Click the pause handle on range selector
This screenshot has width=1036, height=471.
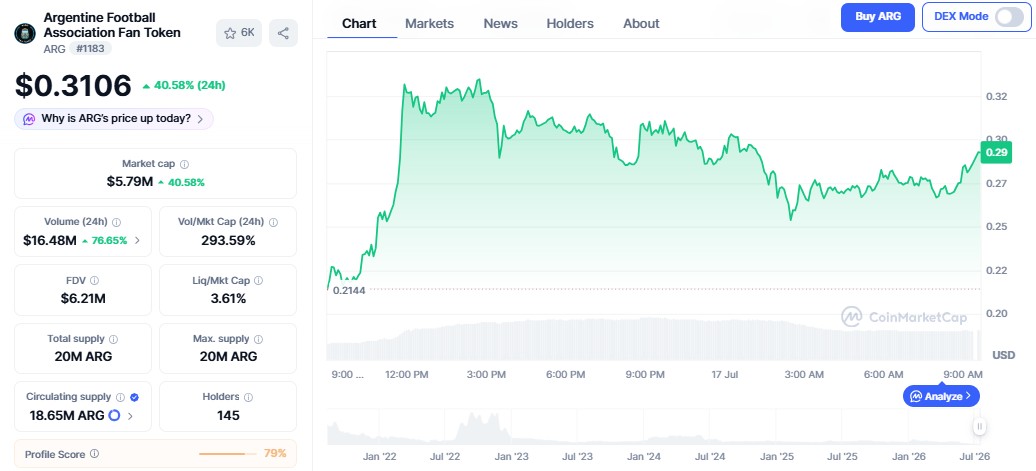[x=980, y=427]
